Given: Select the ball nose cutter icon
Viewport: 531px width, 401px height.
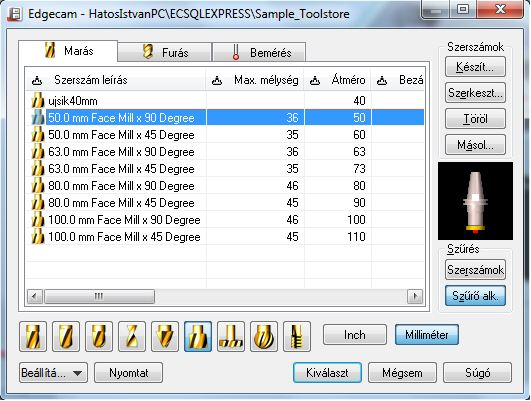Looking at the screenshot, I should coord(99,336).
